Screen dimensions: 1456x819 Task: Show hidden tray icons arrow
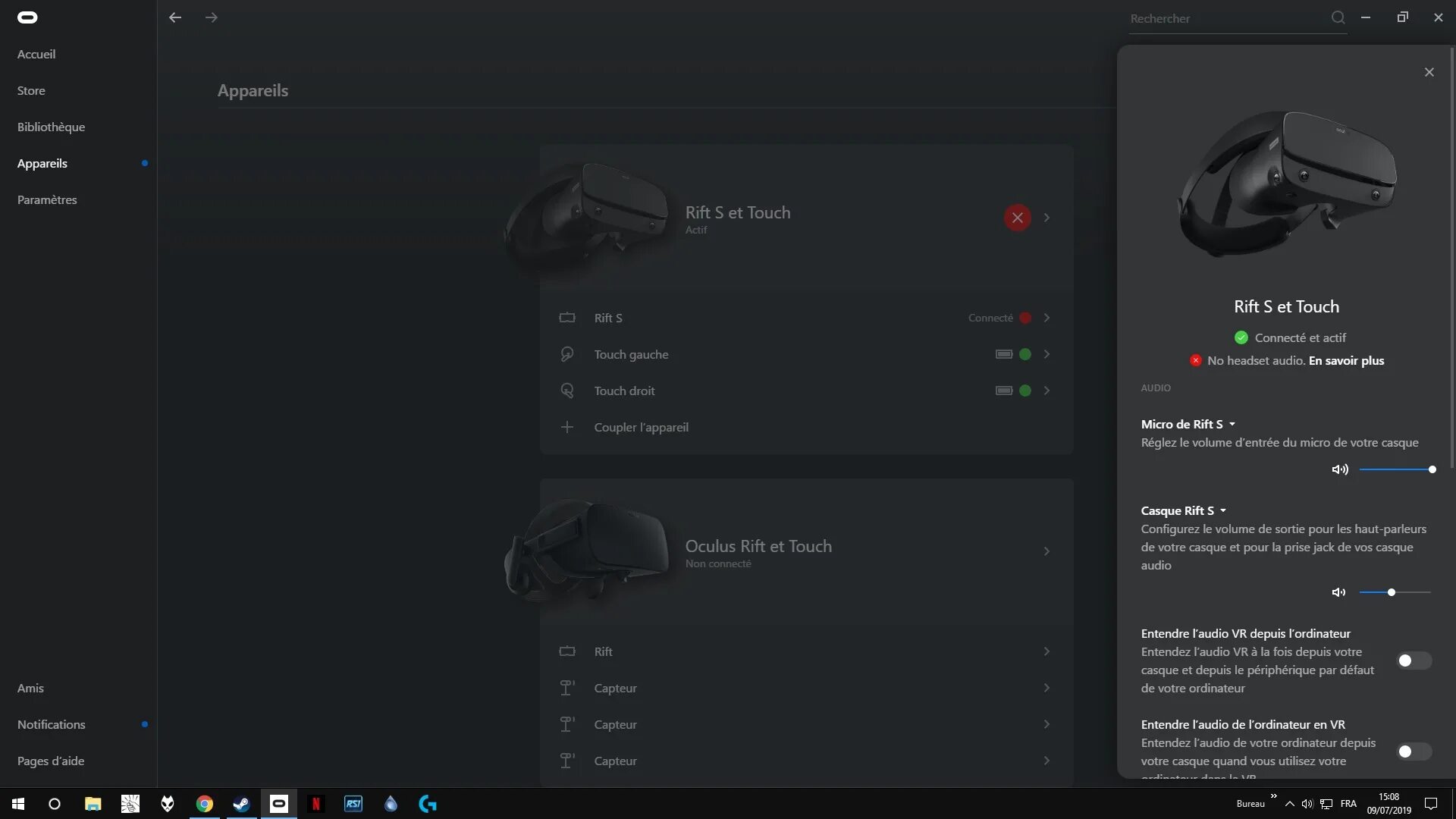1289,804
